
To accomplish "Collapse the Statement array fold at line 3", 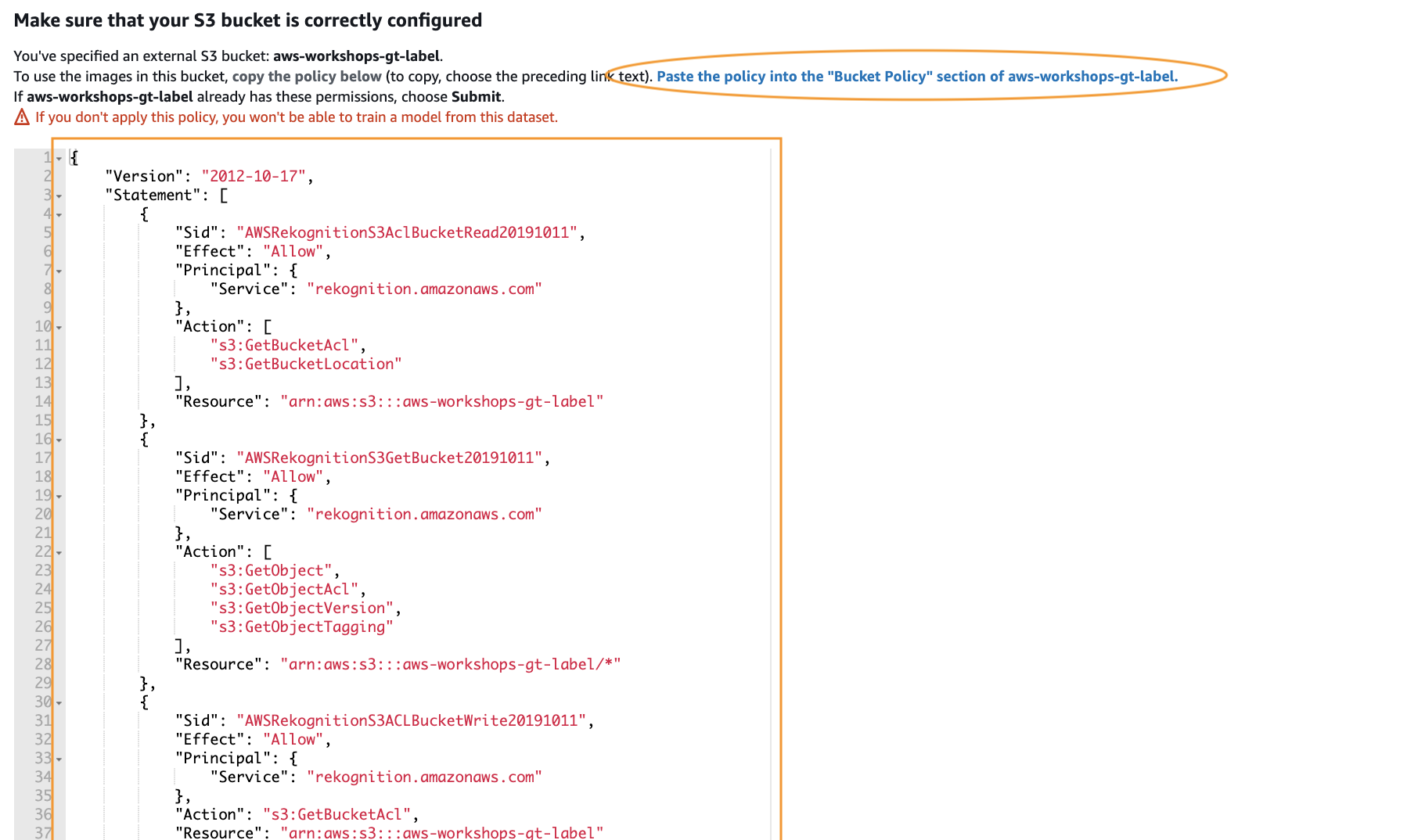I will point(59,196).
